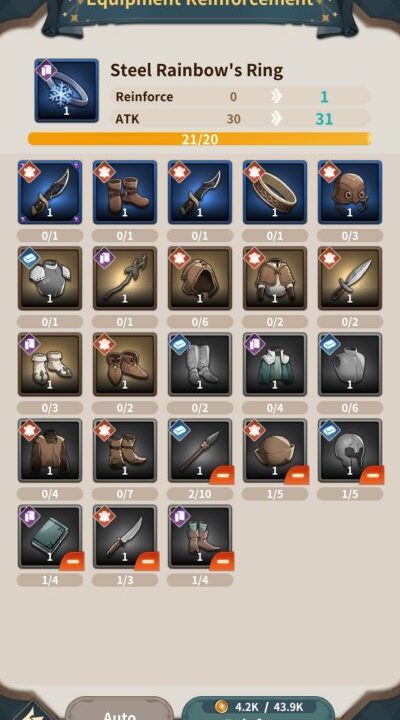
Task: Remove the green-cuffed boots with minus badge
Action: (x=222, y=561)
